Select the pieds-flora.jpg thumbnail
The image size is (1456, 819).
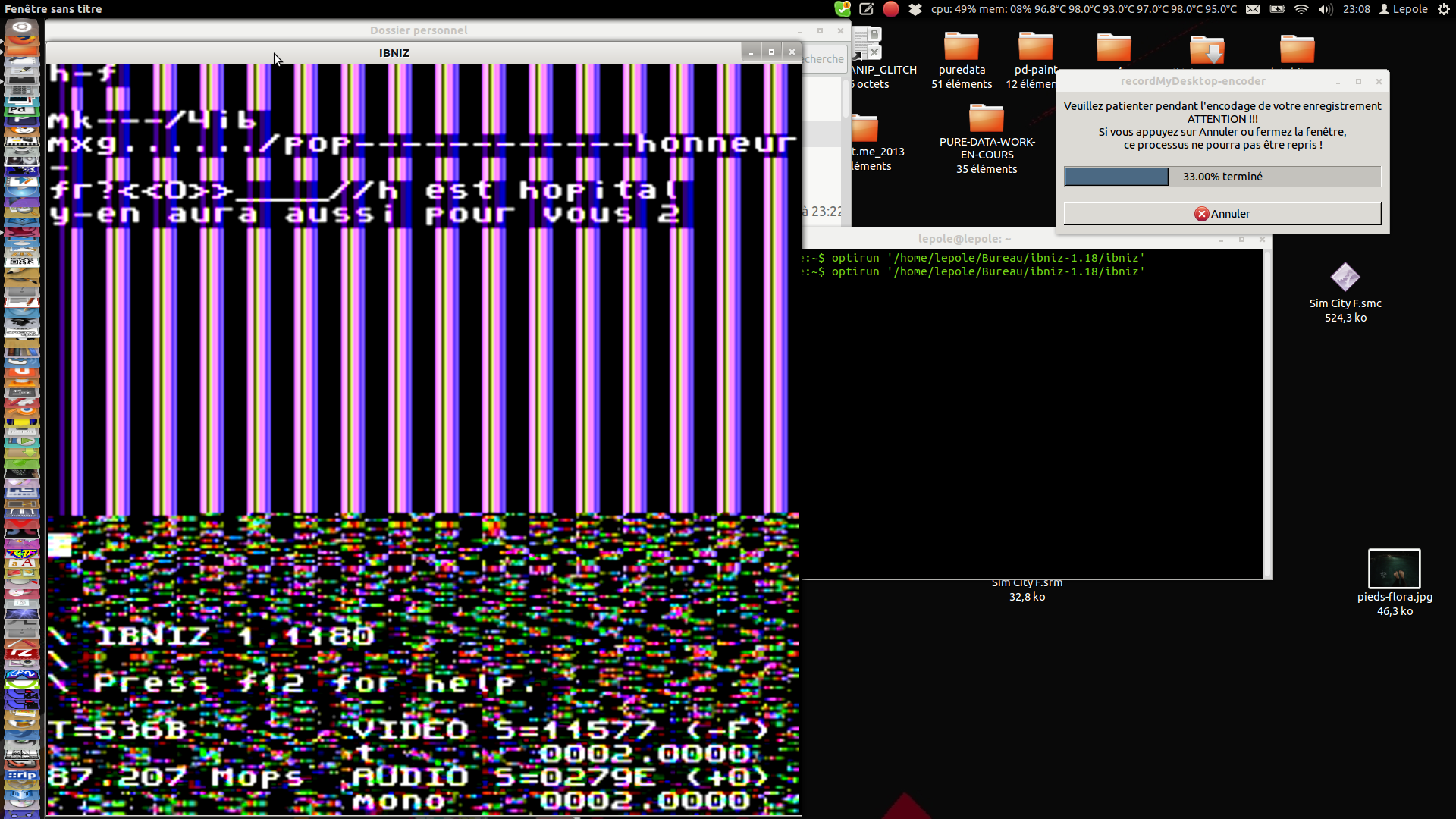1394,568
